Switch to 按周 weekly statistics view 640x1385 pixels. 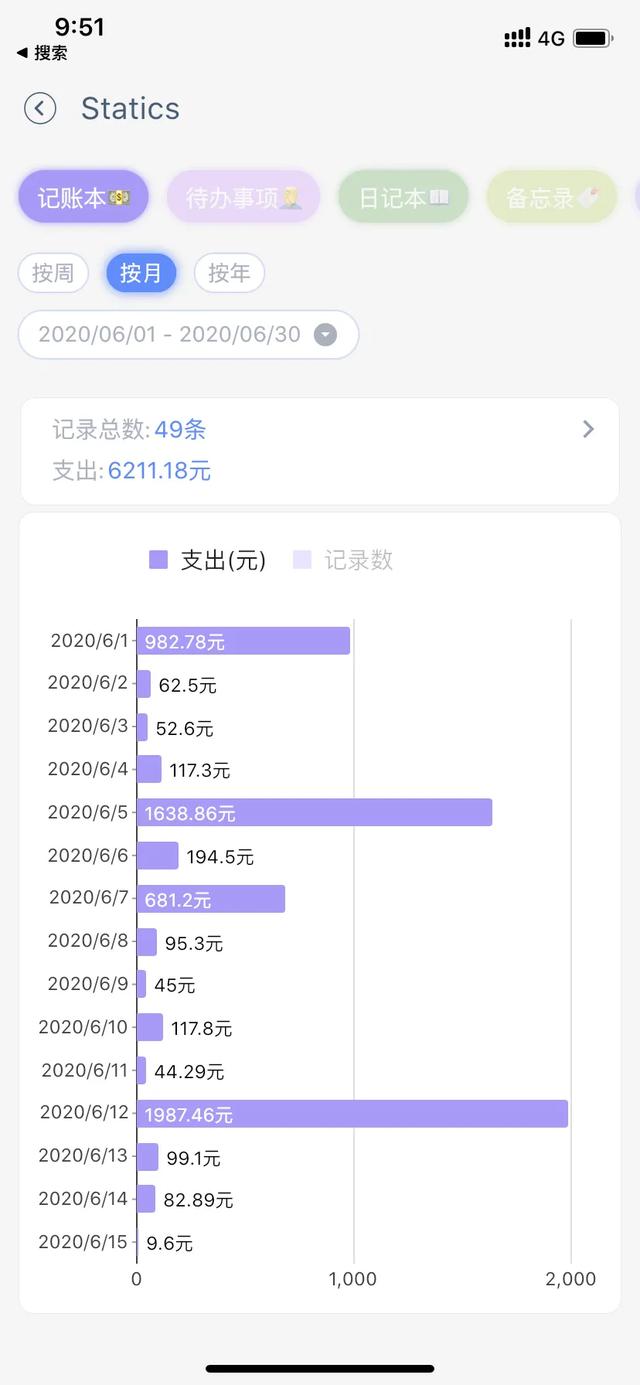coord(52,272)
